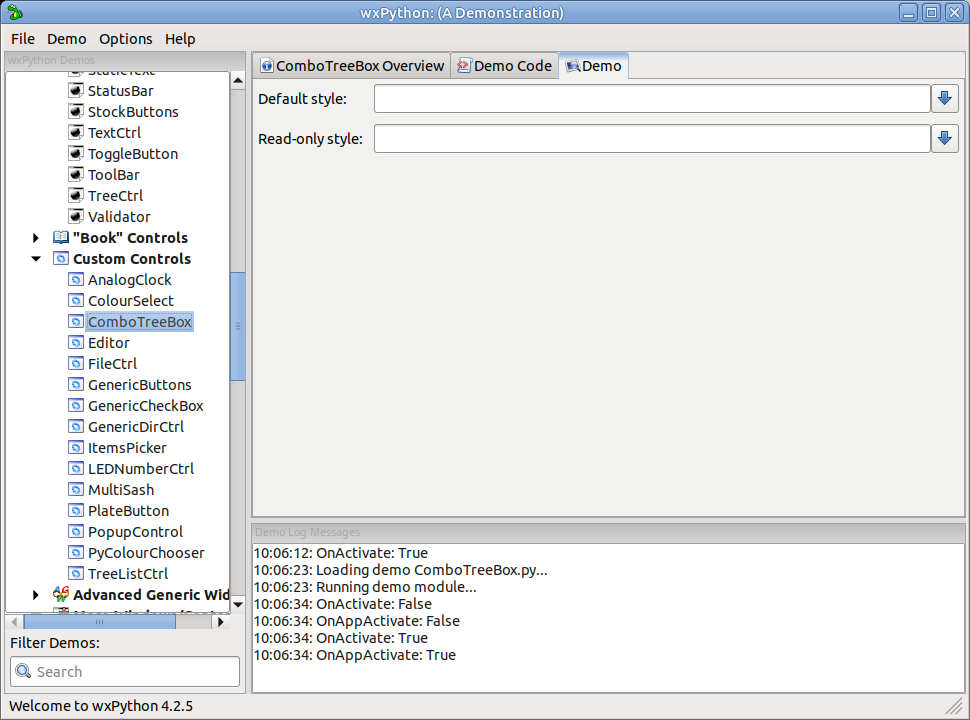Open the File menu
970x720 pixels.
[23, 39]
